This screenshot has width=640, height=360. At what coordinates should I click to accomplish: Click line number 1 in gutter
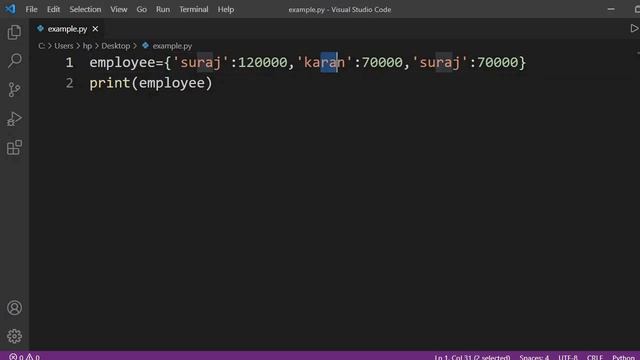tap(69, 62)
